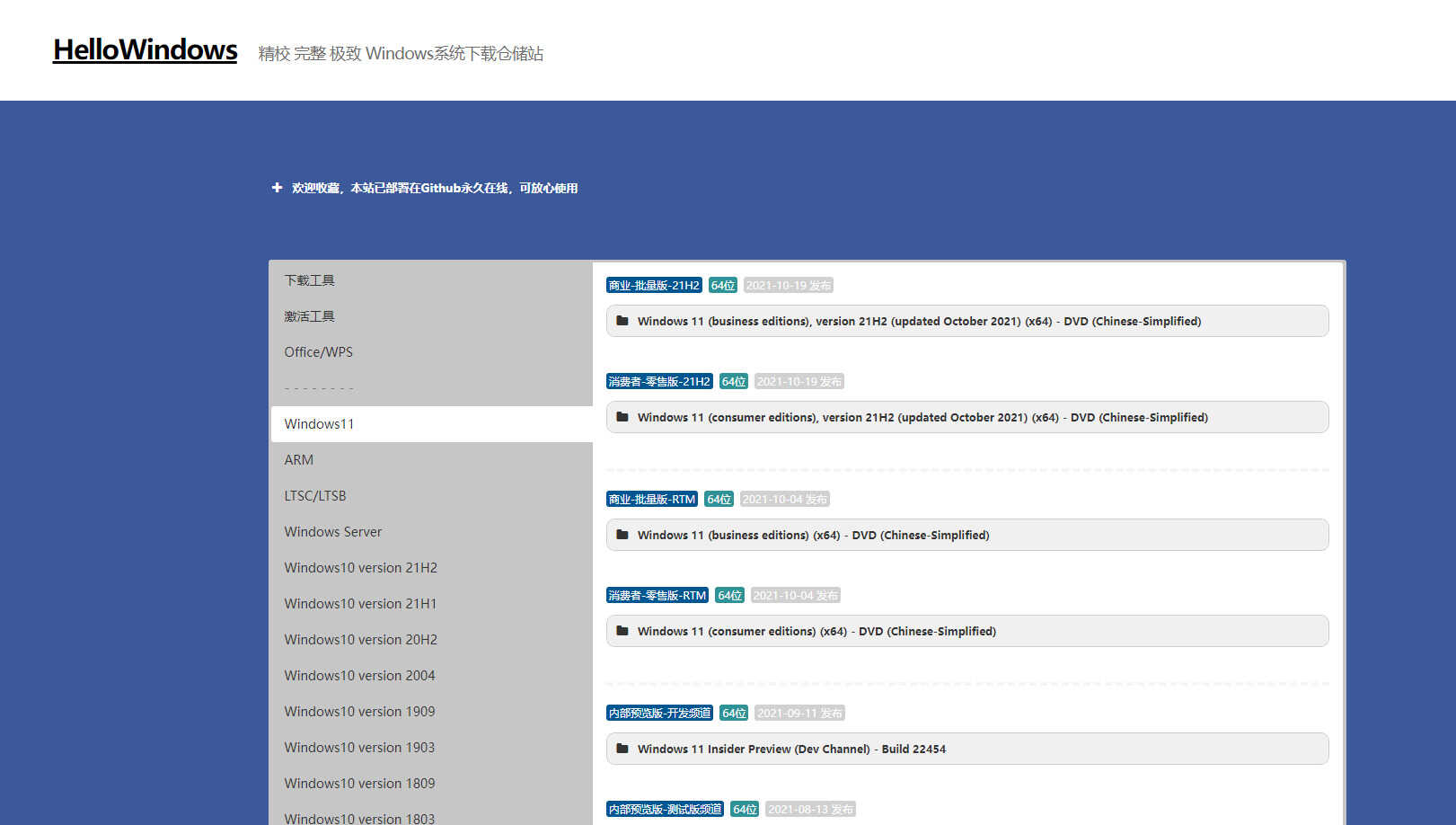Click the 2021-09-11 发布 date tag
1456x825 pixels.
[x=800, y=714]
